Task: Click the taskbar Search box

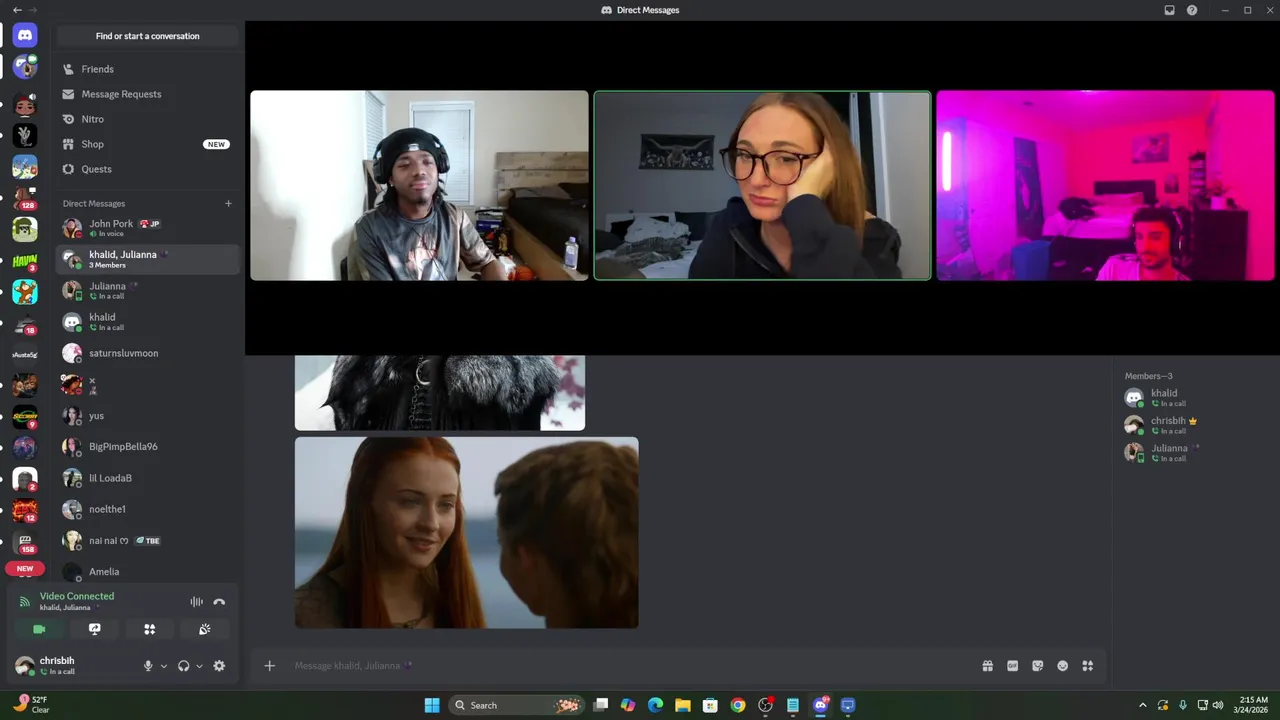Action: [x=517, y=705]
